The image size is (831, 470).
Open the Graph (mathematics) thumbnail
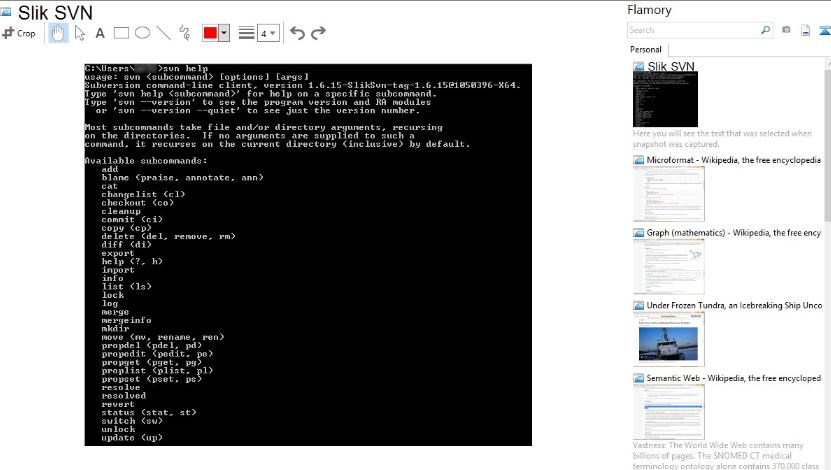tap(669, 267)
